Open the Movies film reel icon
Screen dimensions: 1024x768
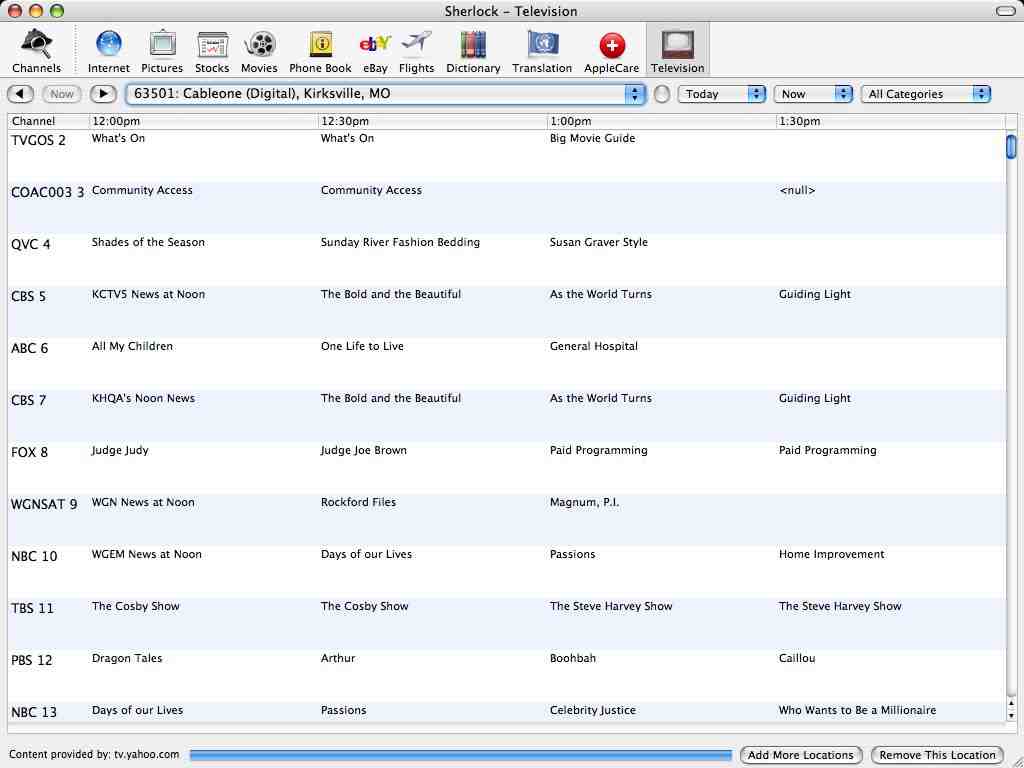pyautogui.click(x=259, y=51)
